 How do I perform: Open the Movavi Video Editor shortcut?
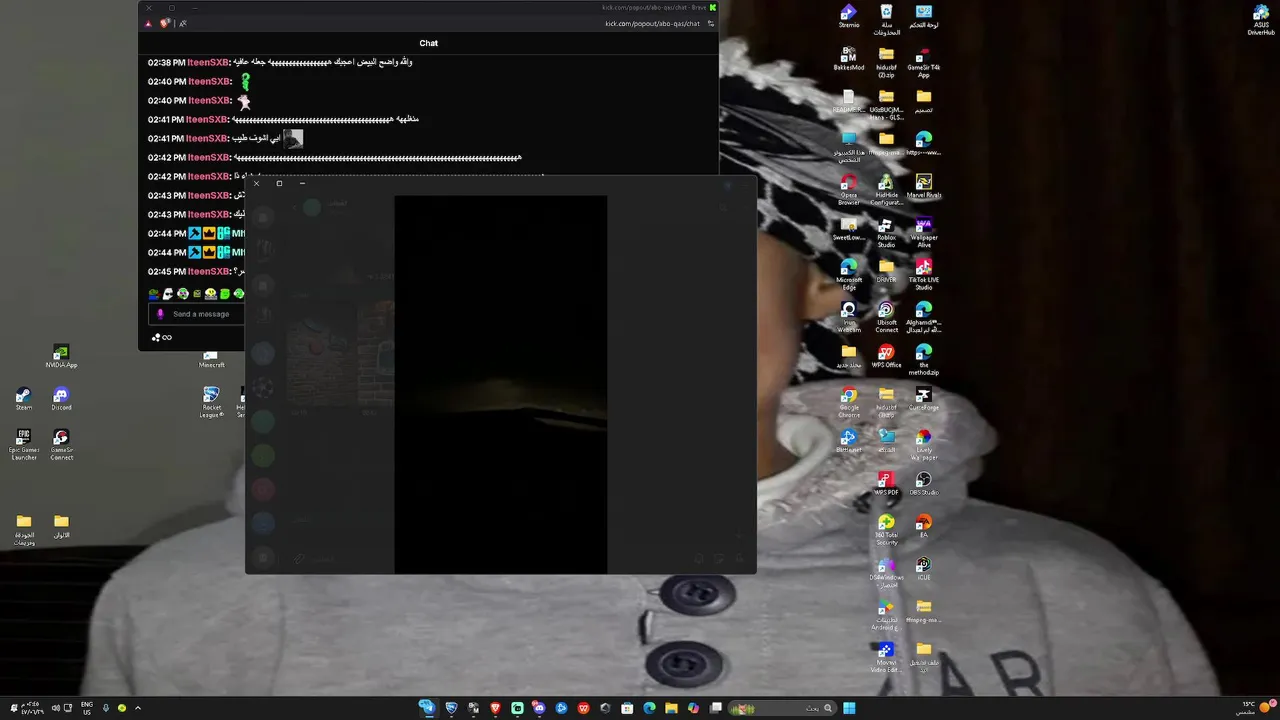coord(886,657)
